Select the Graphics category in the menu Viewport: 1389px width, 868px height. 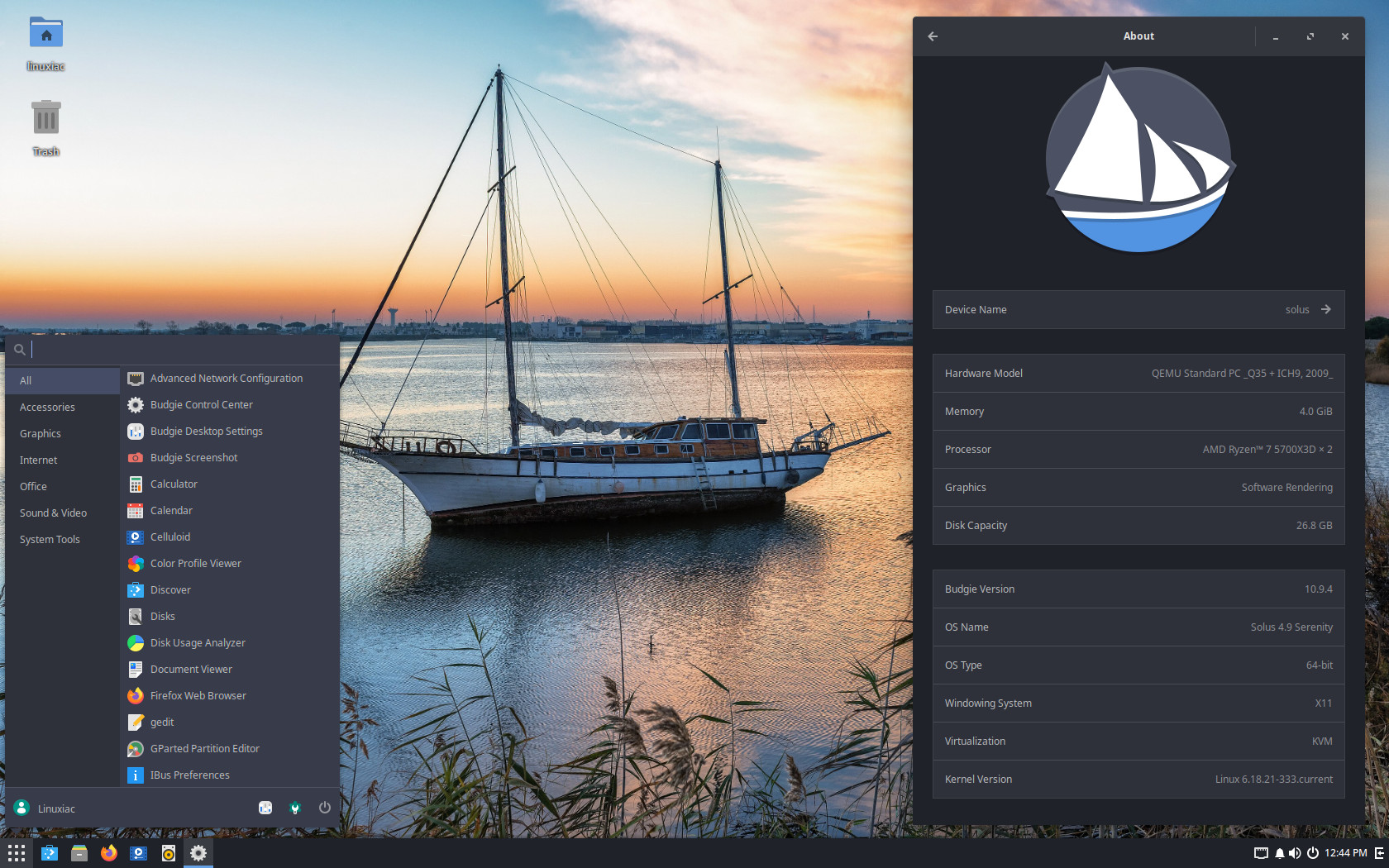pos(41,433)
